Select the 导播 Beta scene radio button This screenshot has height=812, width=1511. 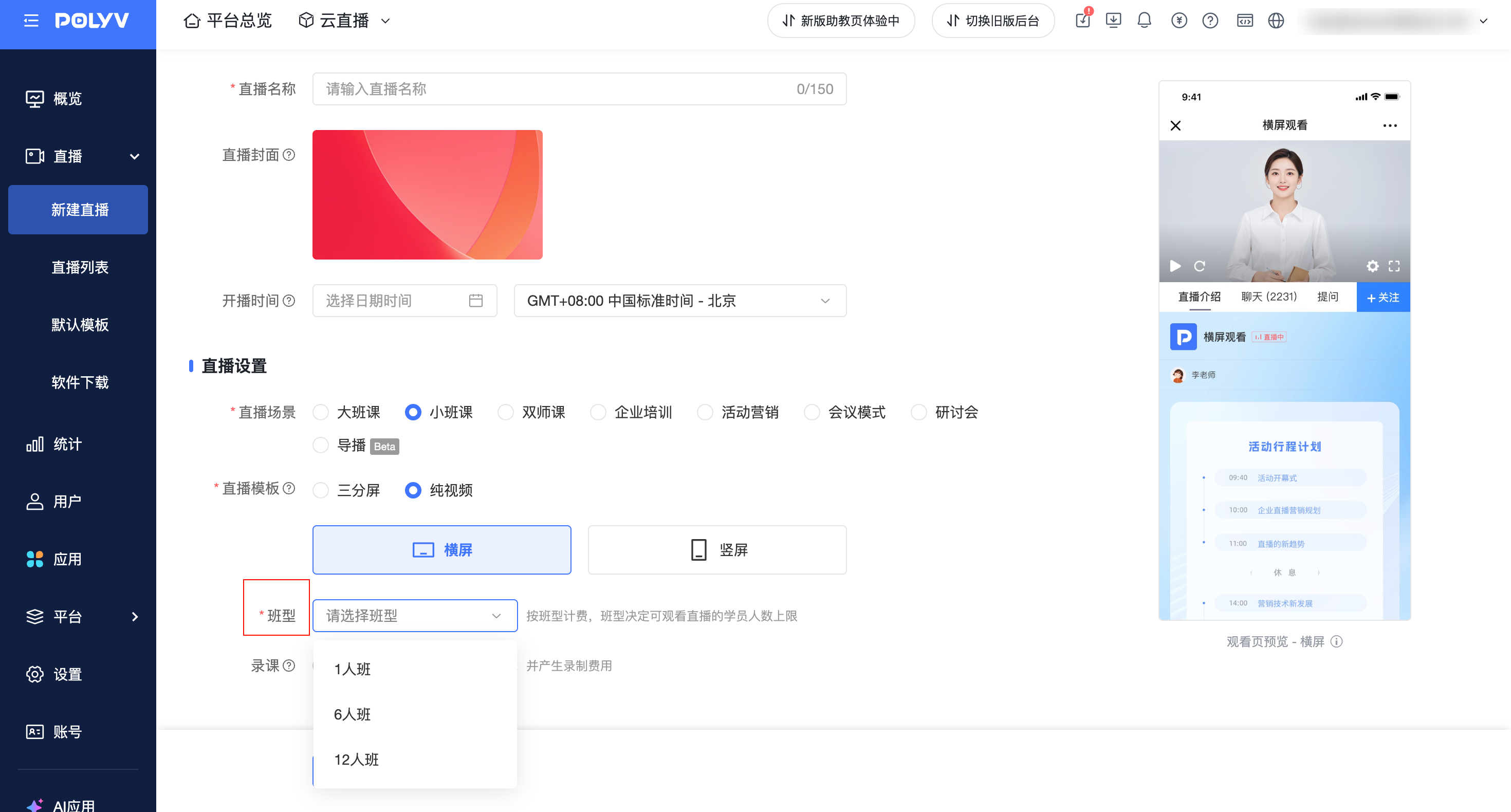tap(321, 445)
